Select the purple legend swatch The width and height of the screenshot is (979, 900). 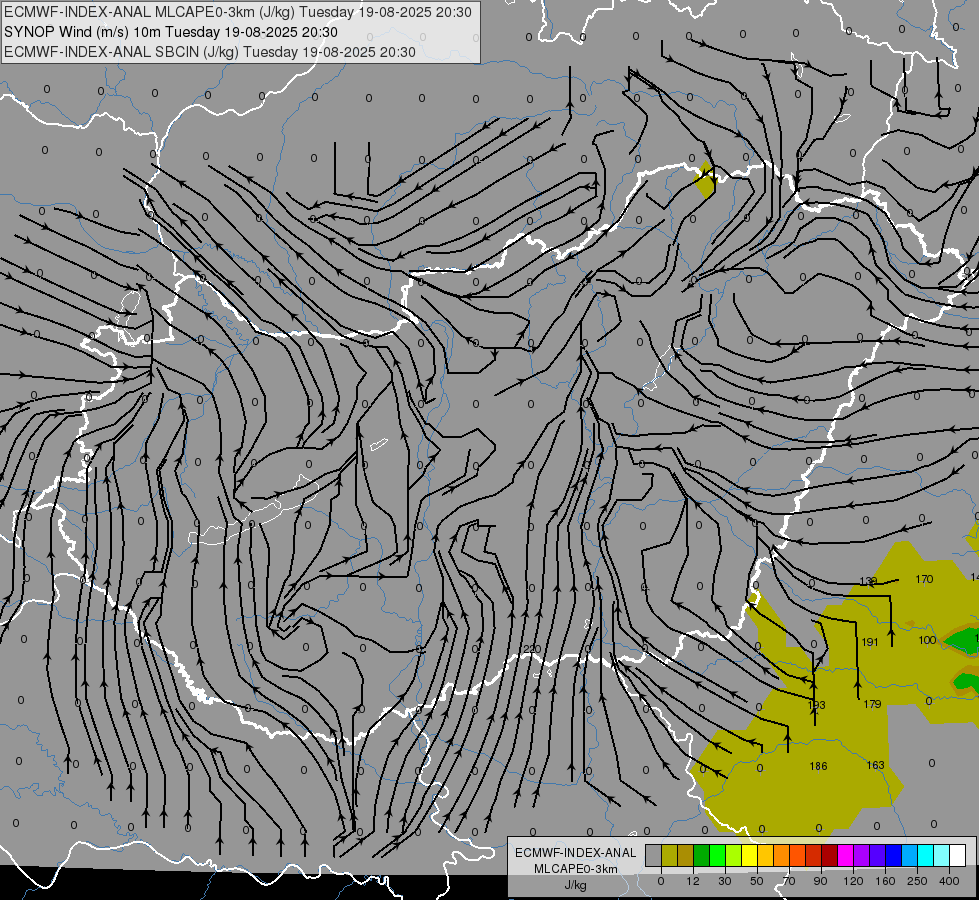[x=862, y=855]
